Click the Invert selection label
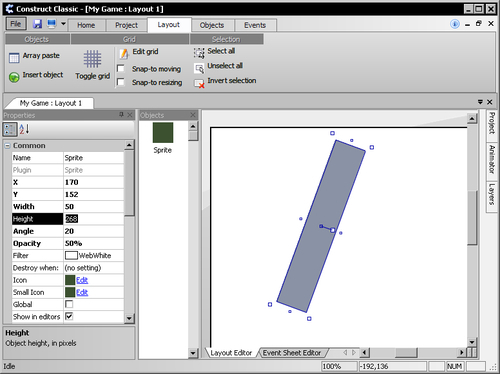The width and height of the screenshot is (500, 374). pos(232,81)
